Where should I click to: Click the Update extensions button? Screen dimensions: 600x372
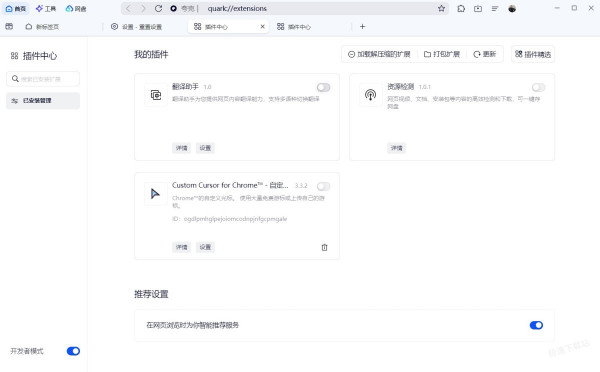[x=485, y=54]
